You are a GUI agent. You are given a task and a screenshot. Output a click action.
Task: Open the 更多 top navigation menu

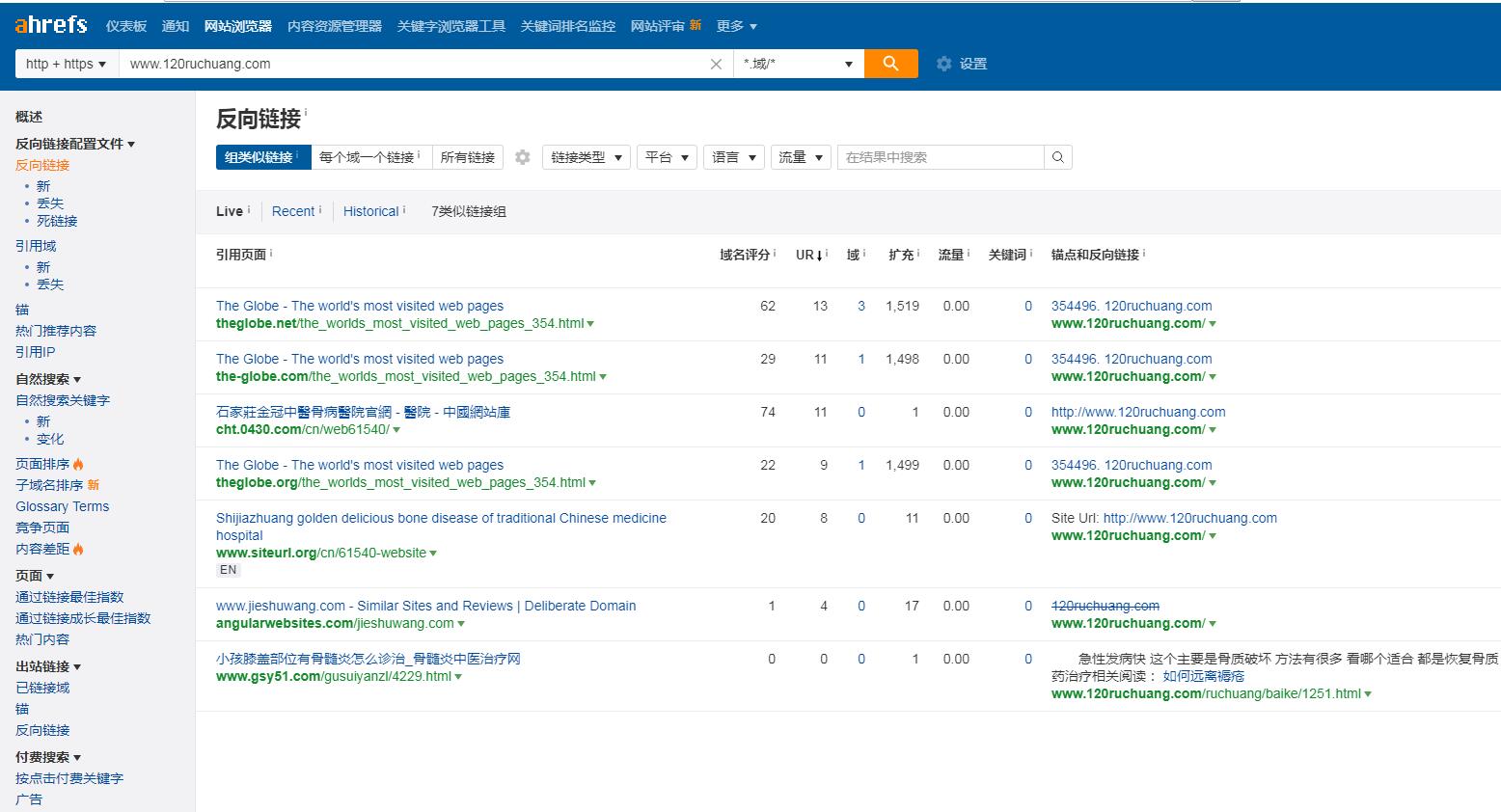[x=736, y=26]
